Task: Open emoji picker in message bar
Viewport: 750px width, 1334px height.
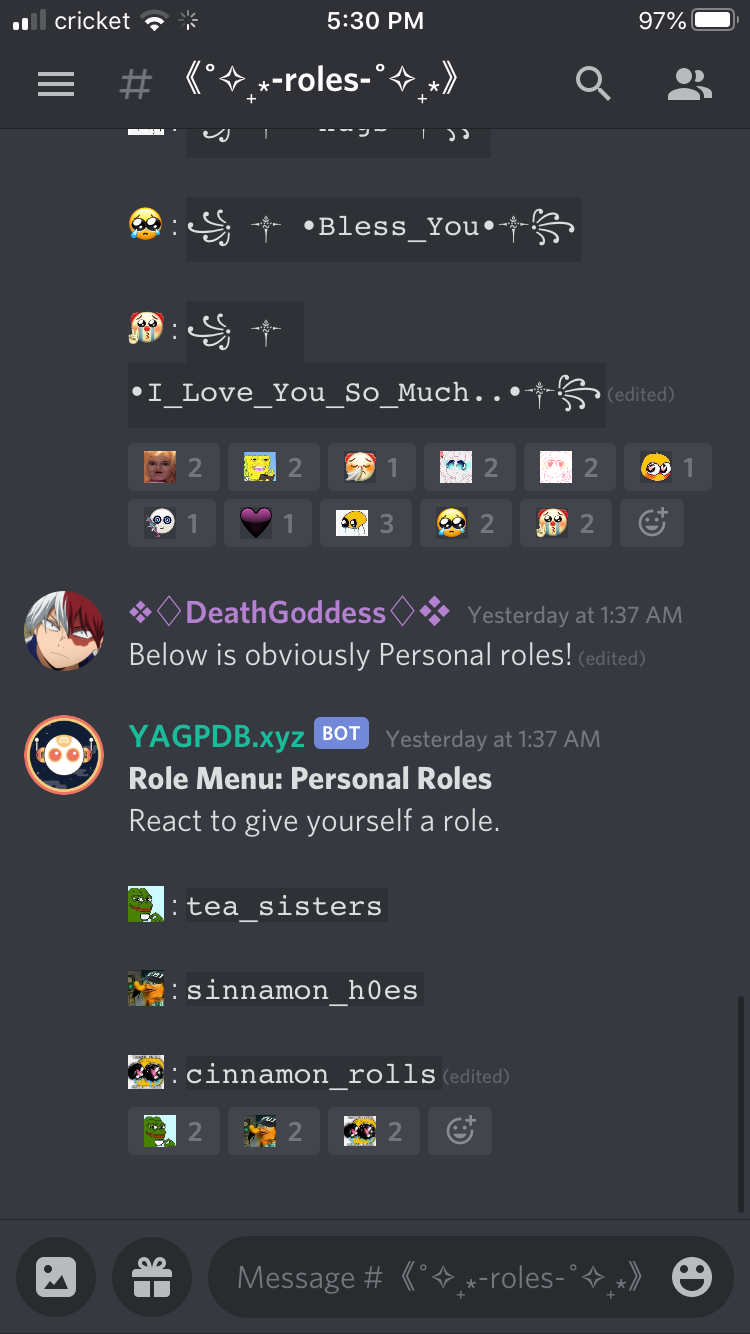Action: coord(692,1277)
